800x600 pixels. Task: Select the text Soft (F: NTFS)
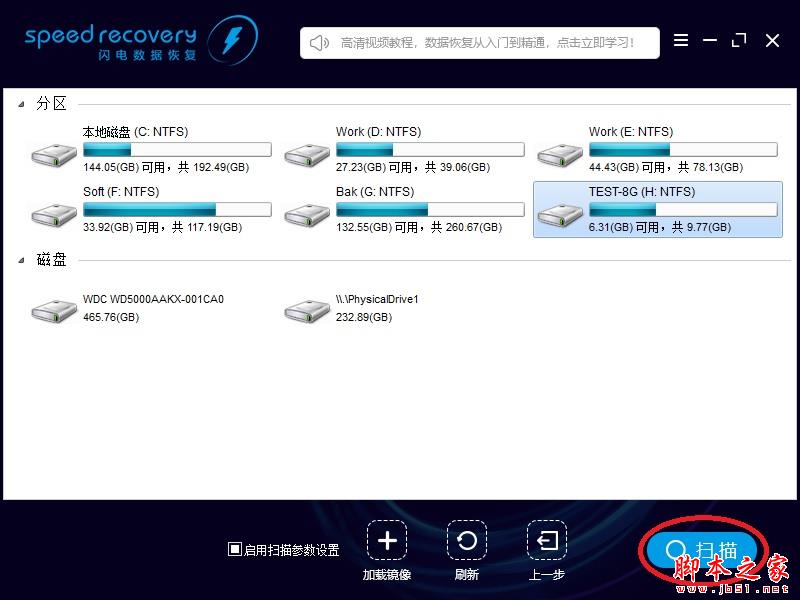point(121,192)
